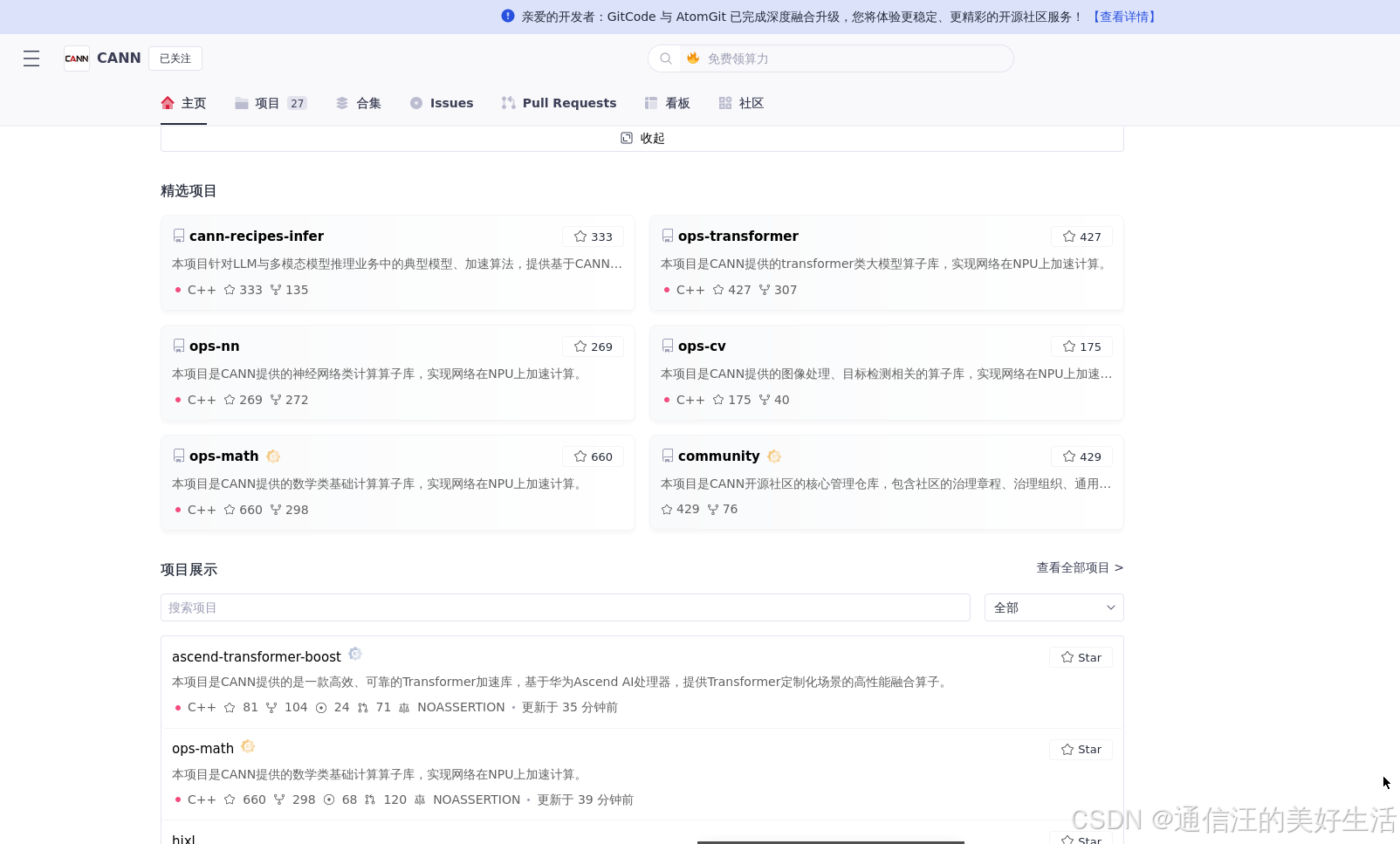Click the medal badge next to ops-math

pos(273,456)
